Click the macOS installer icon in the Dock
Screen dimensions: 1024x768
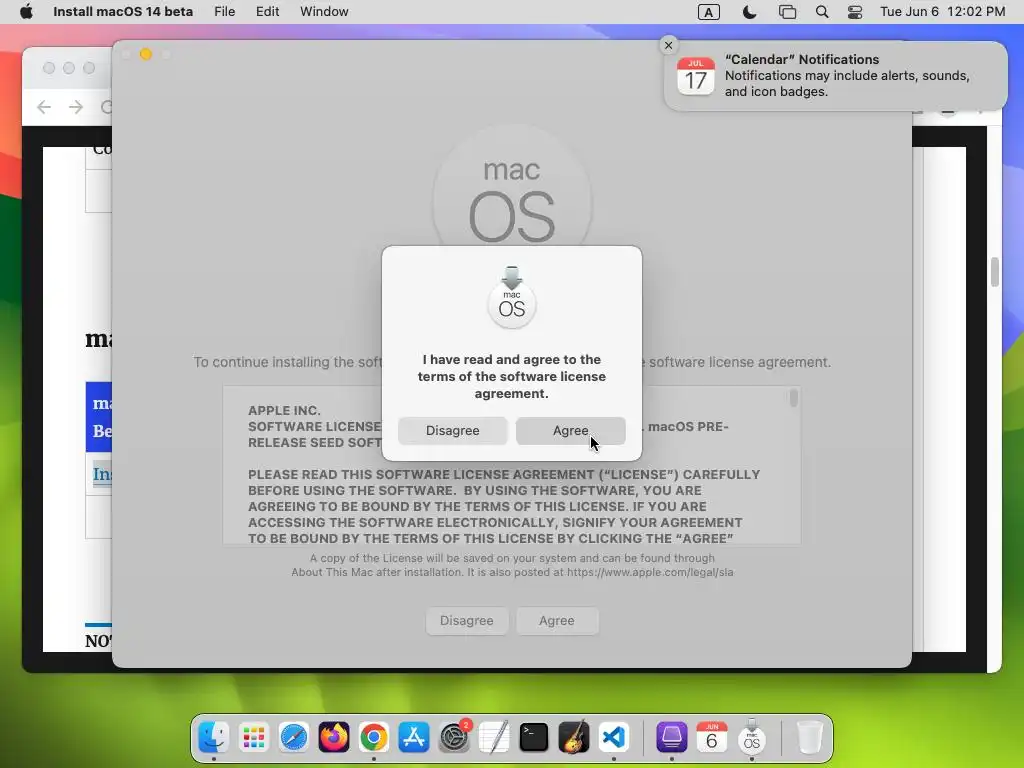pos(752,737)
